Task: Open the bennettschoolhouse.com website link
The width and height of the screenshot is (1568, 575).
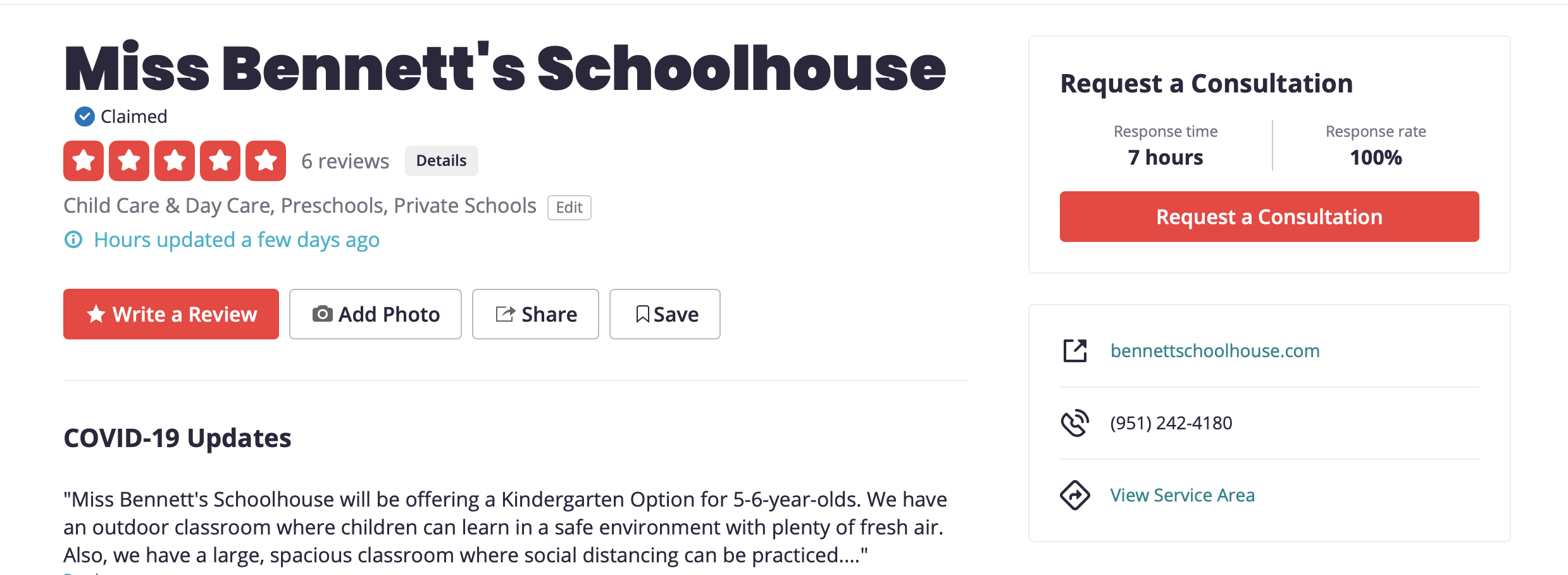Action: 1215,351
